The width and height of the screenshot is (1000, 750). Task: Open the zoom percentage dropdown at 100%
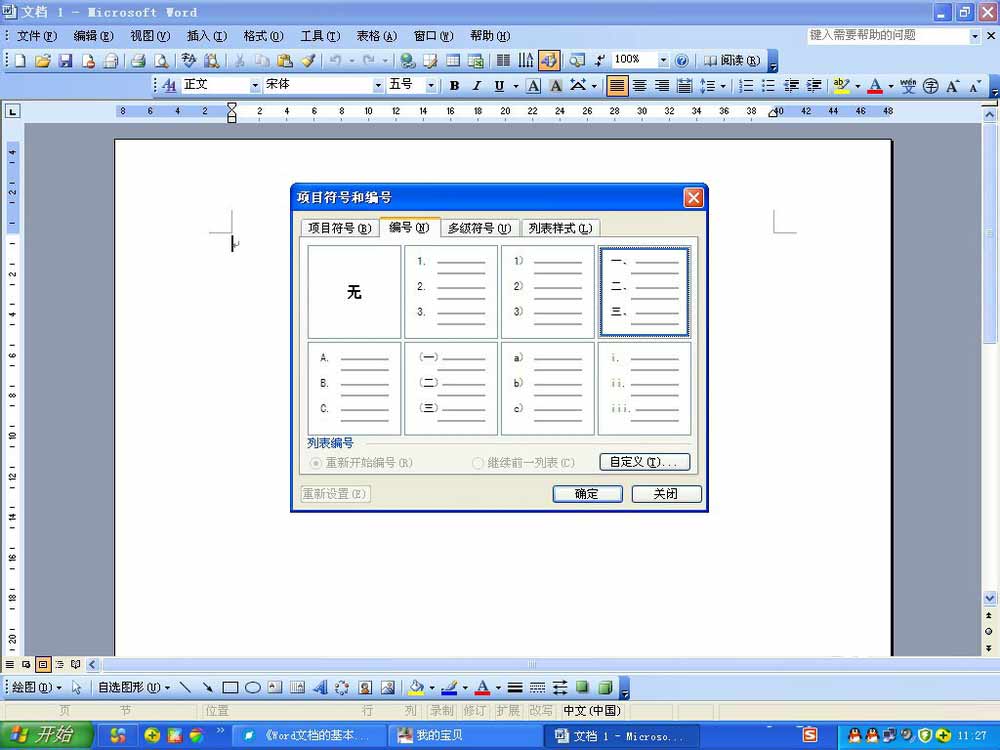click(x=663, y=61)
